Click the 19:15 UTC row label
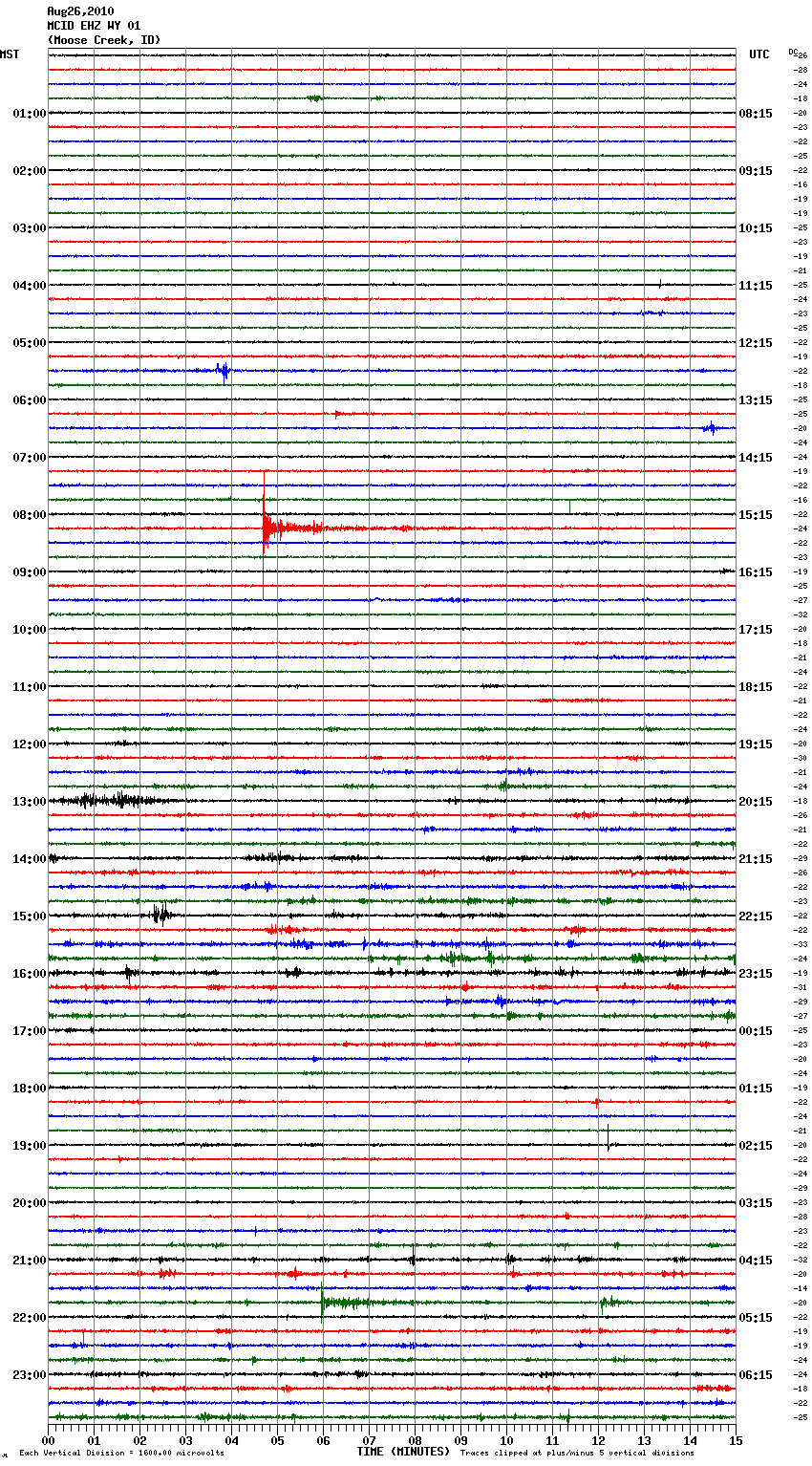 (x=756, y=744)
